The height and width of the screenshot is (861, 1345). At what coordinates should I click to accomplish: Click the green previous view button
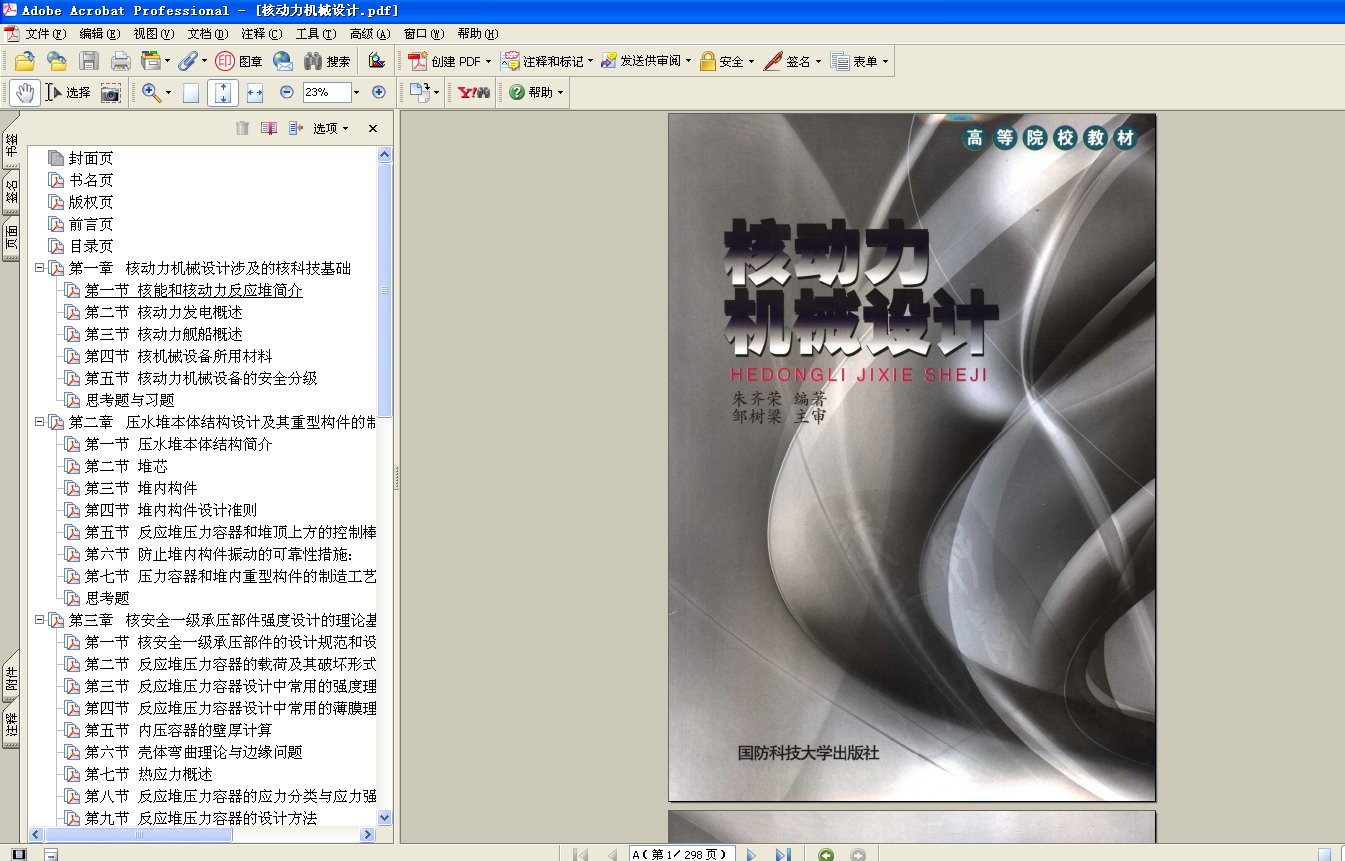826,854
